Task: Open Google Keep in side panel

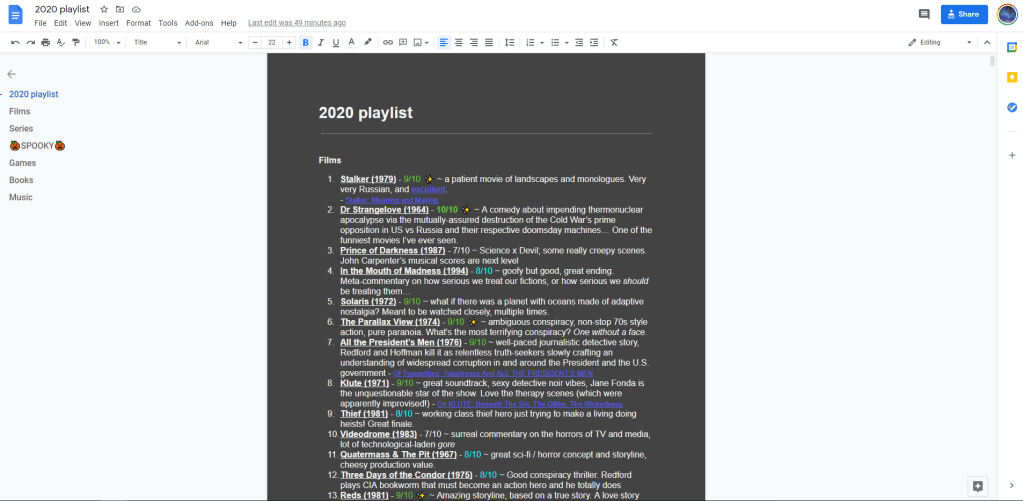Action: pyautogui.click(x=1011, y=77)
